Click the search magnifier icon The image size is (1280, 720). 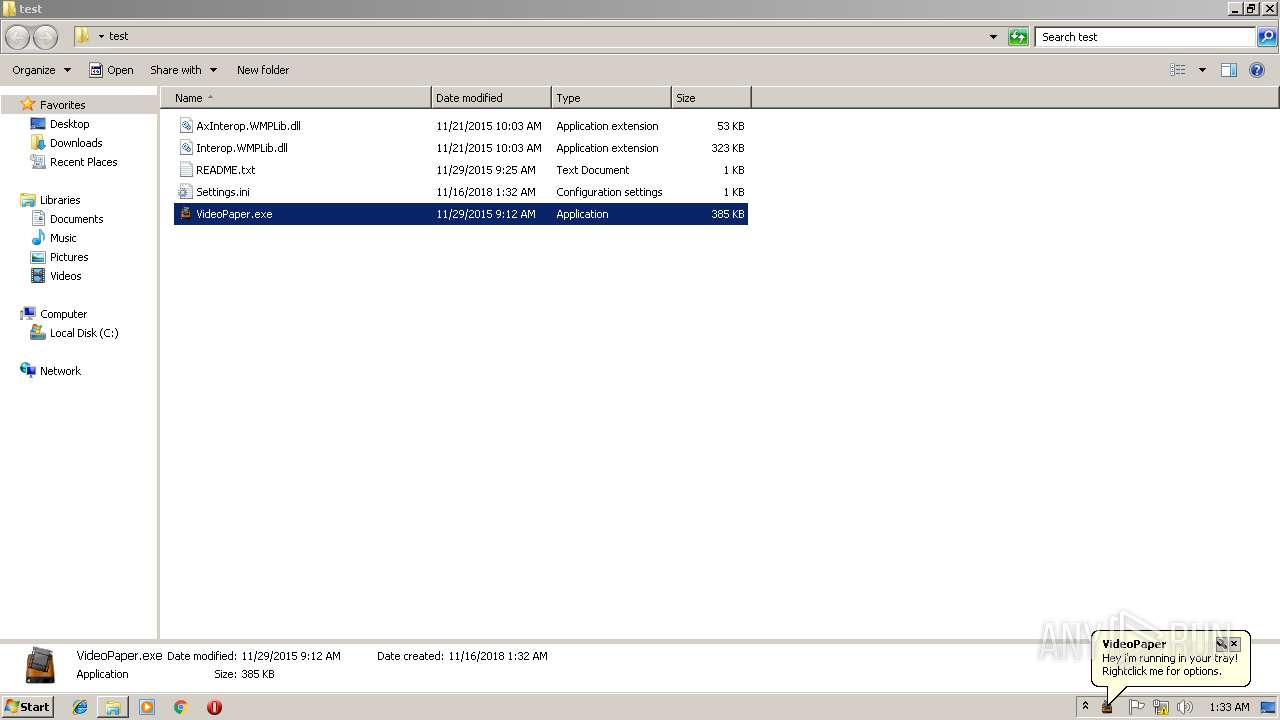(1267, 37)
